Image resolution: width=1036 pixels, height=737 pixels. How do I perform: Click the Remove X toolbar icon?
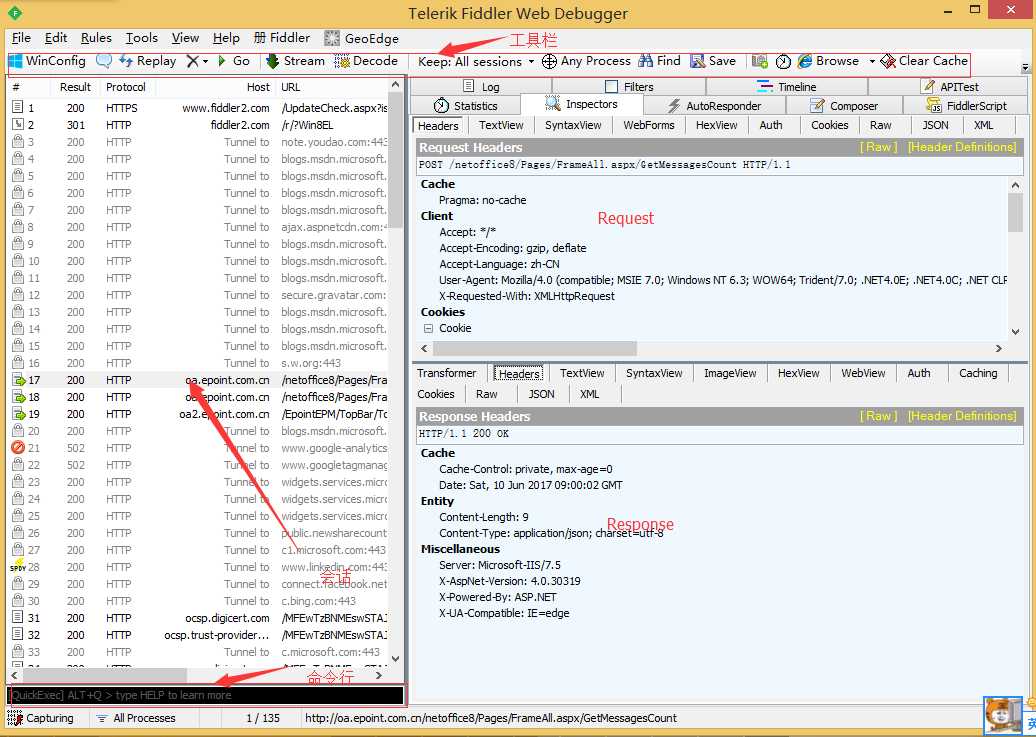192,61
